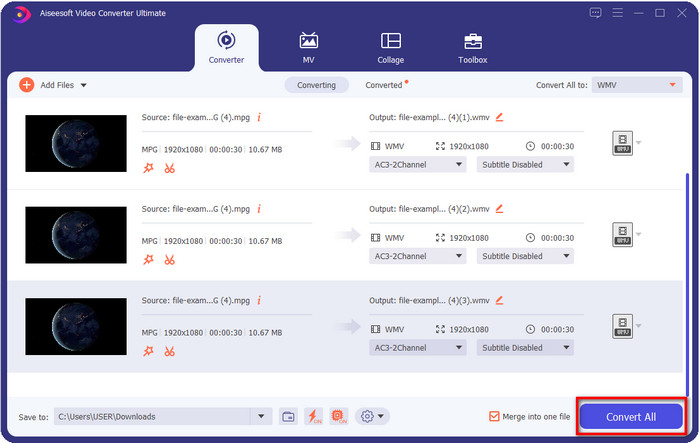The width and height of the screenshot is (700, 443).
Task: Rename output file (4)(3).wmv with pencil icon
Action: click(x=500, y=301)
